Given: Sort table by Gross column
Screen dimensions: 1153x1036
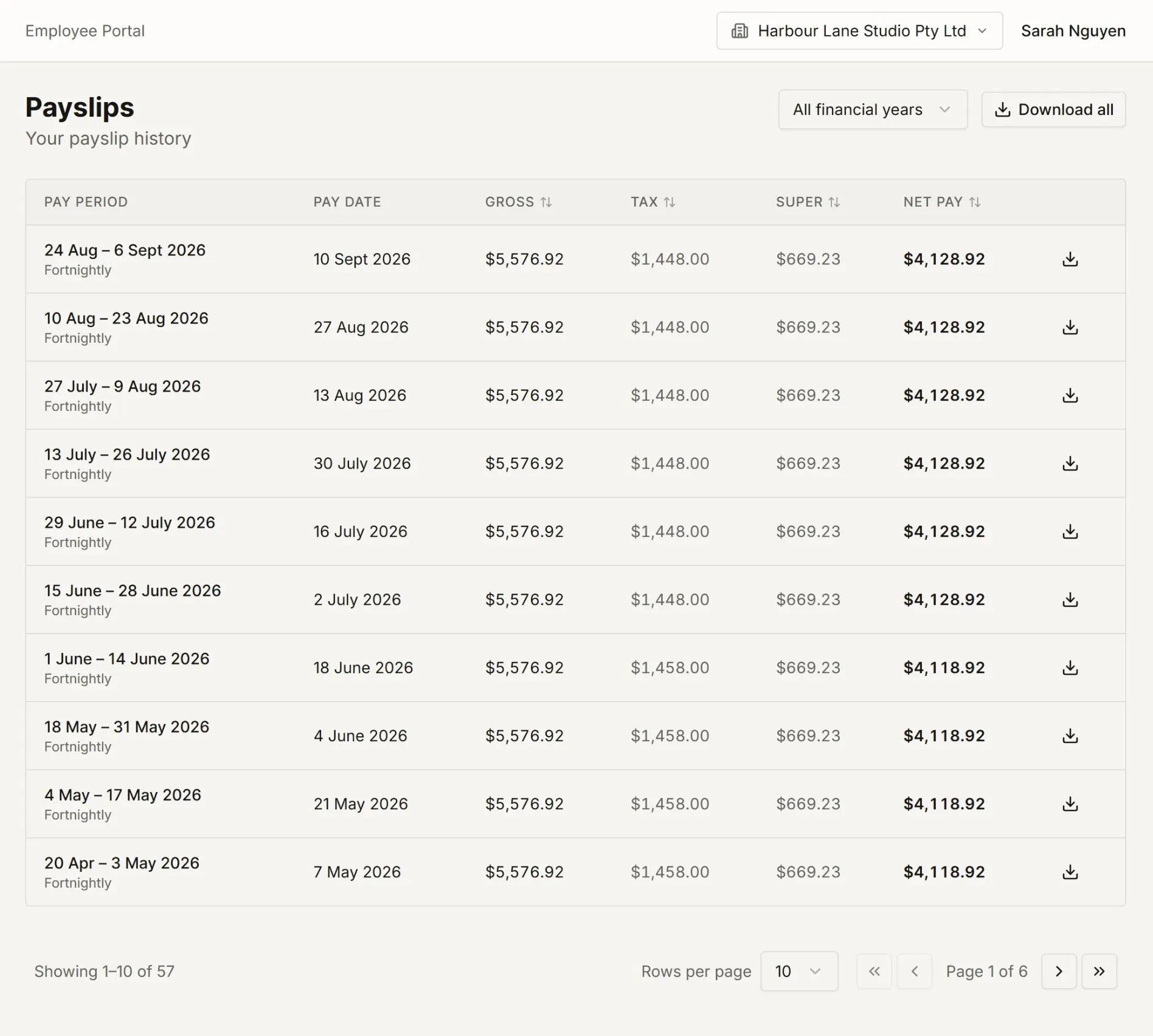Looking at the screenshot, I should pos(518,202).
